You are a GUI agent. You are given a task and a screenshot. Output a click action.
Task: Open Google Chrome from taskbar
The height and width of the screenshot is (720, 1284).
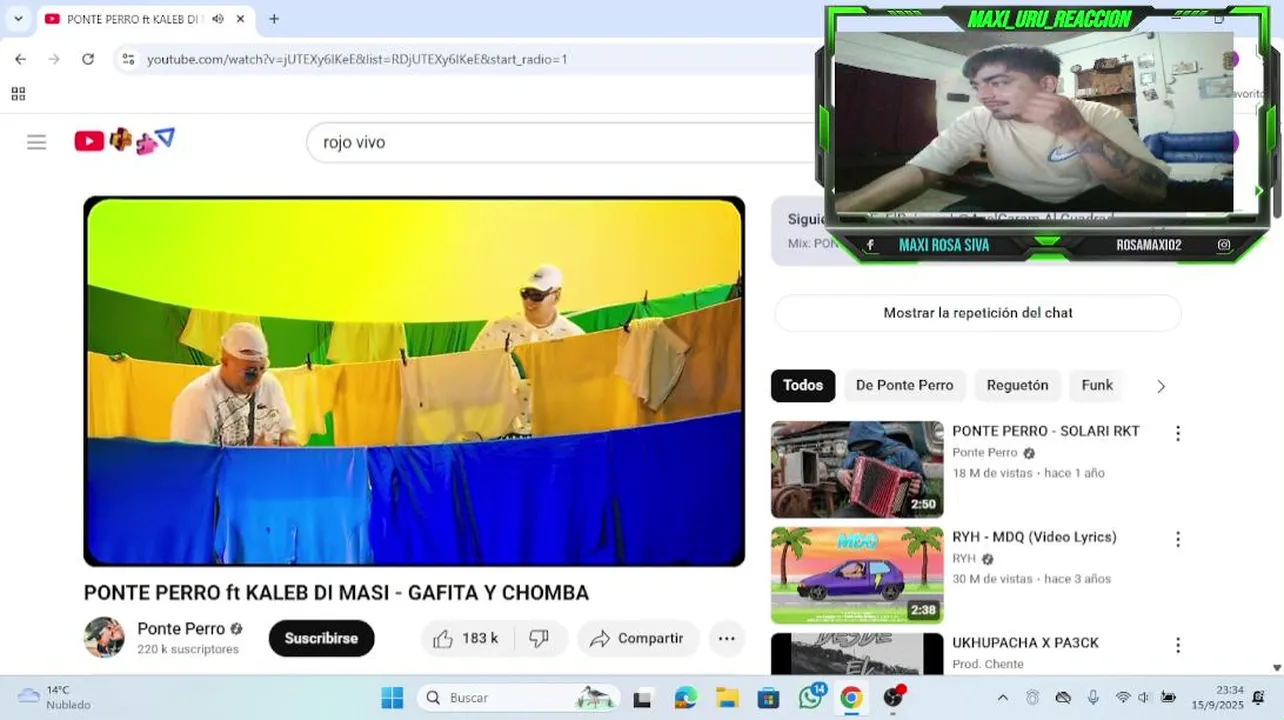point(851,698)
